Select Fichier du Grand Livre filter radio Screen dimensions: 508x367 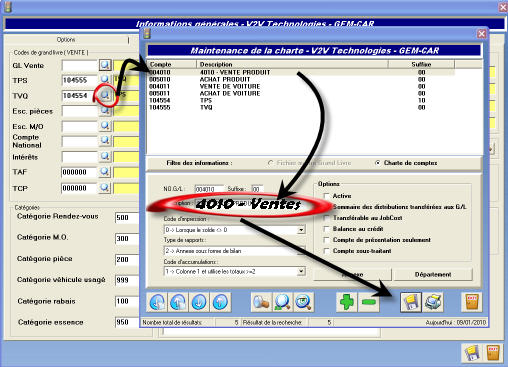(271, 163)
